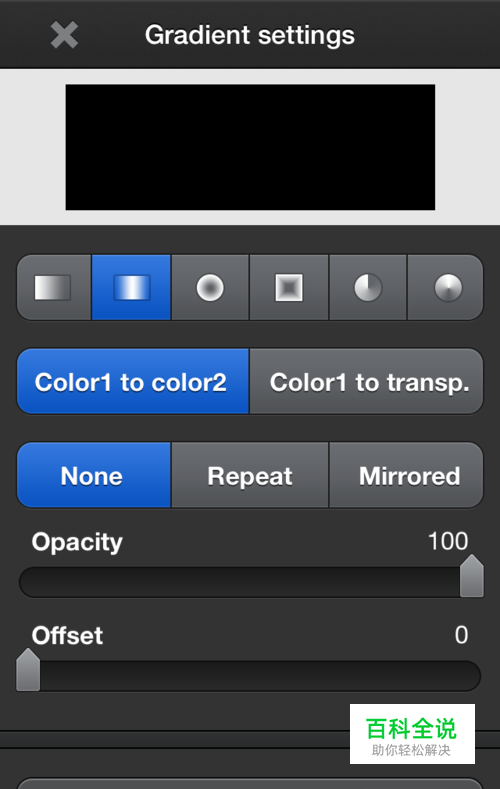
Task: Click the Opacity value 100
Action: click(x=448, y=541)
